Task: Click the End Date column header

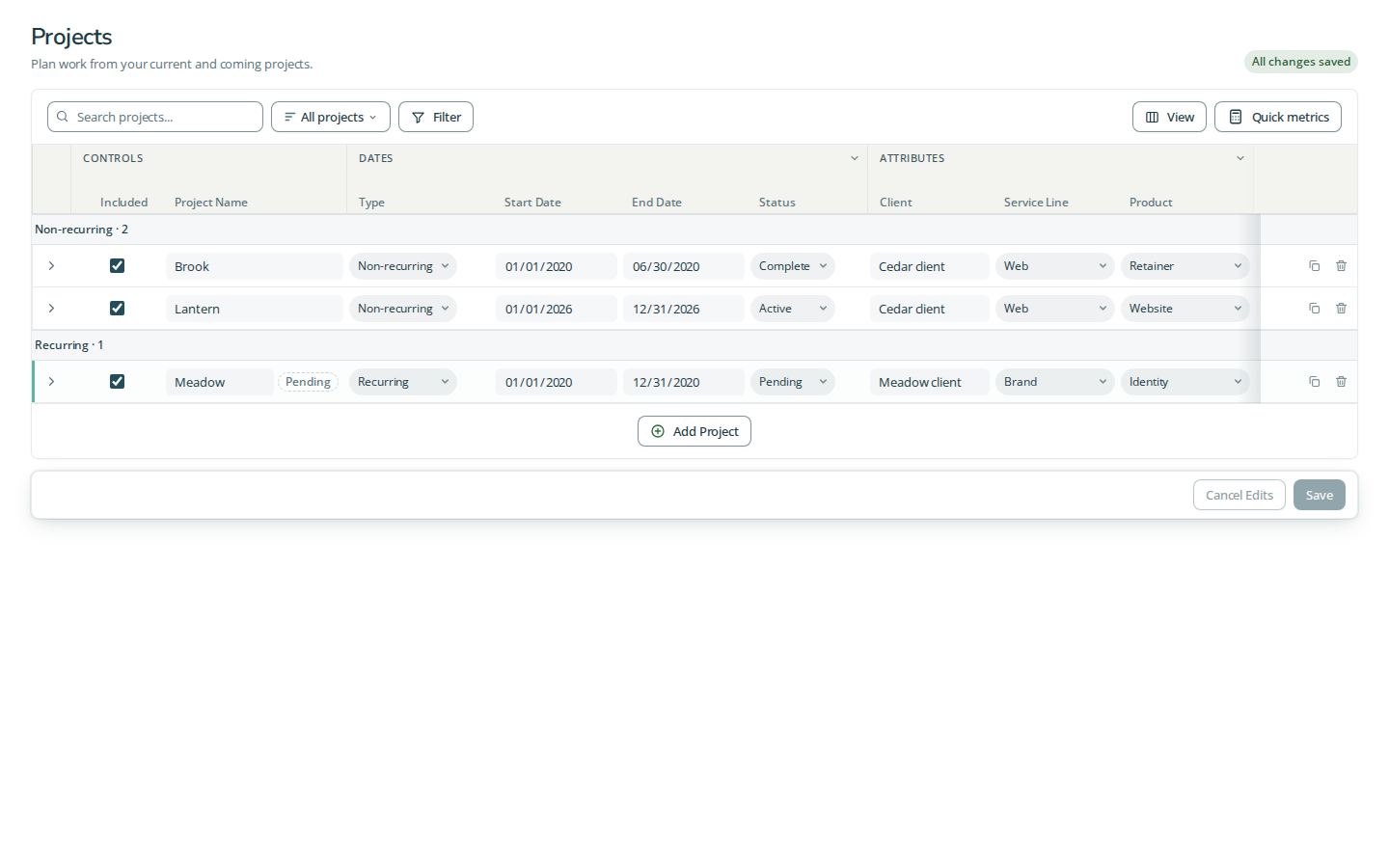Action: (657, 203)
